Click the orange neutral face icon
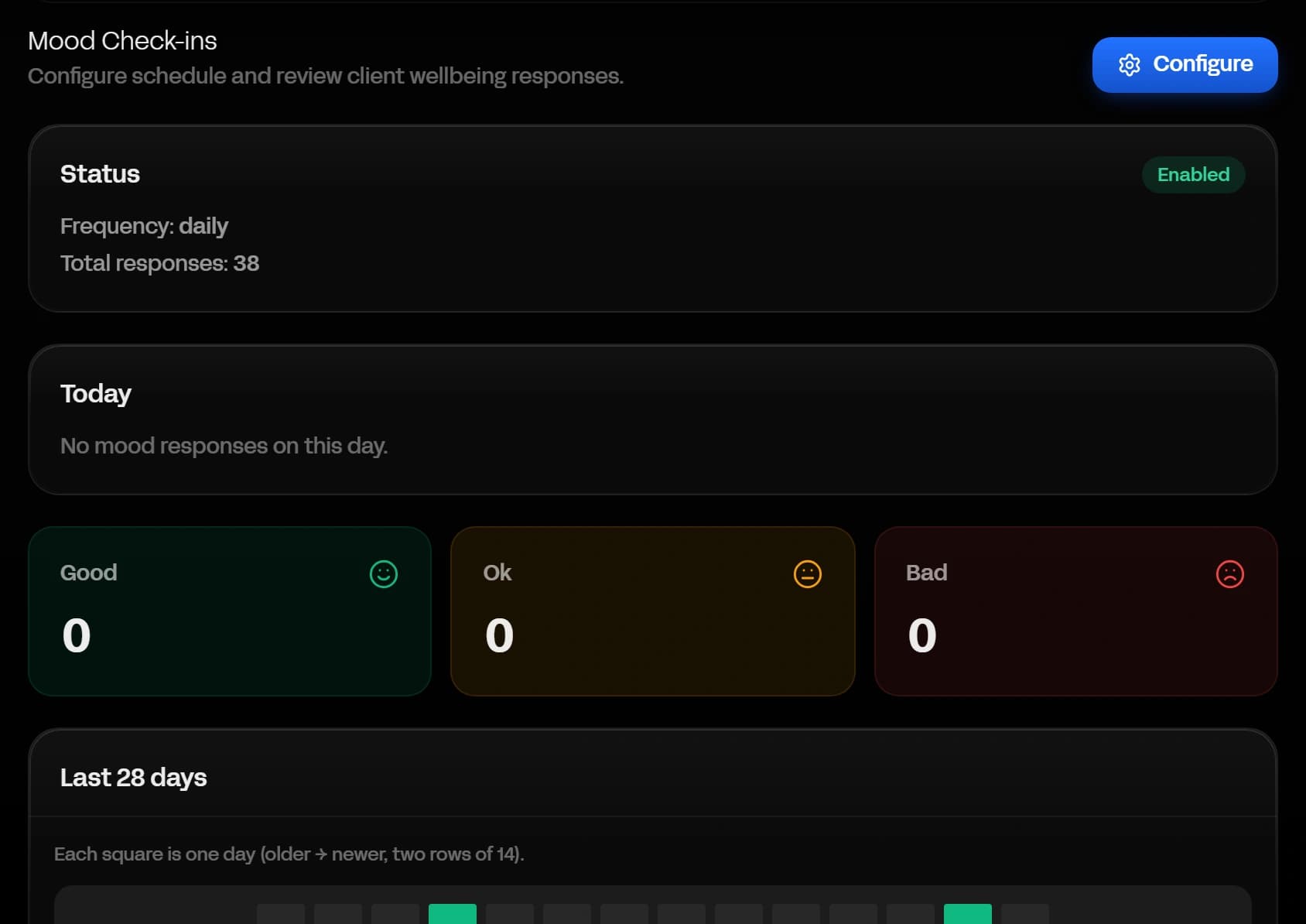 pos(808,574)
